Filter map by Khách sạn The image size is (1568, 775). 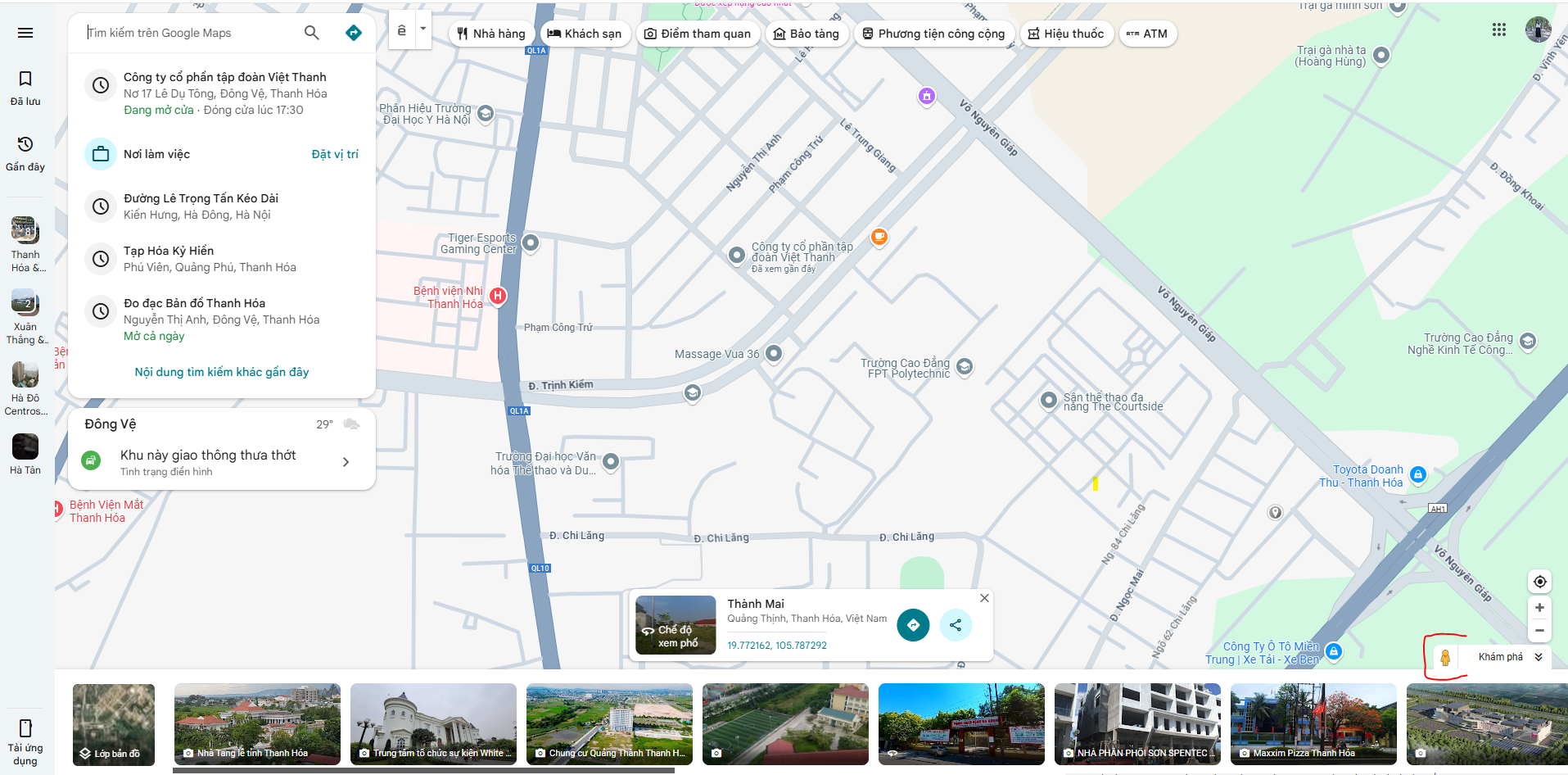585,34
